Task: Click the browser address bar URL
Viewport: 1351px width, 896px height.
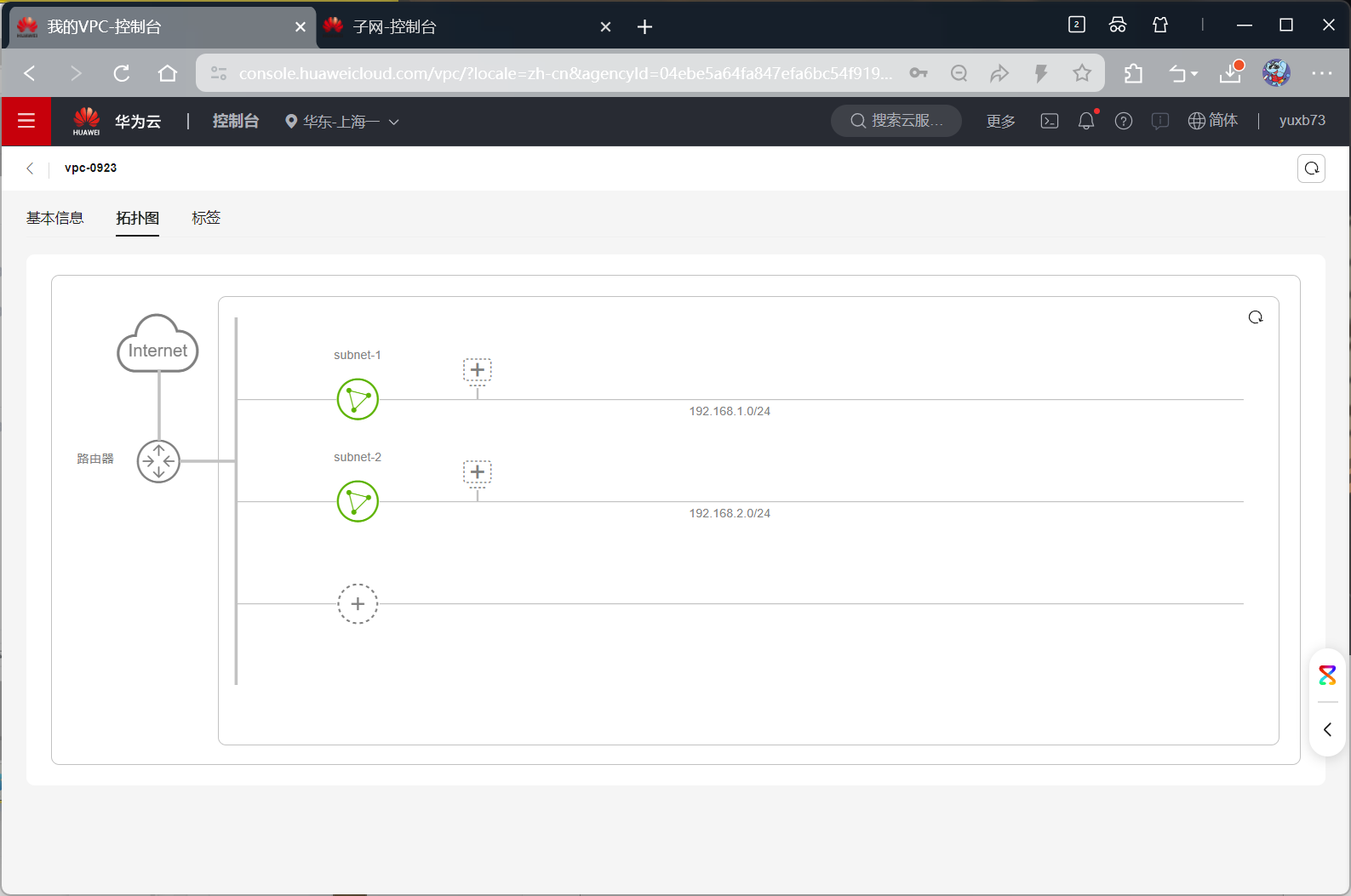Action: (565, 73)
